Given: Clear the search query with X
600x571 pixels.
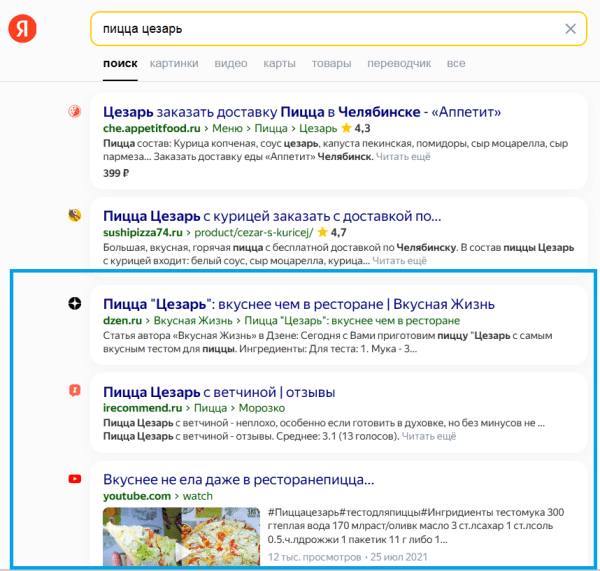Looking at the screenshot, I should click(570, 29).
